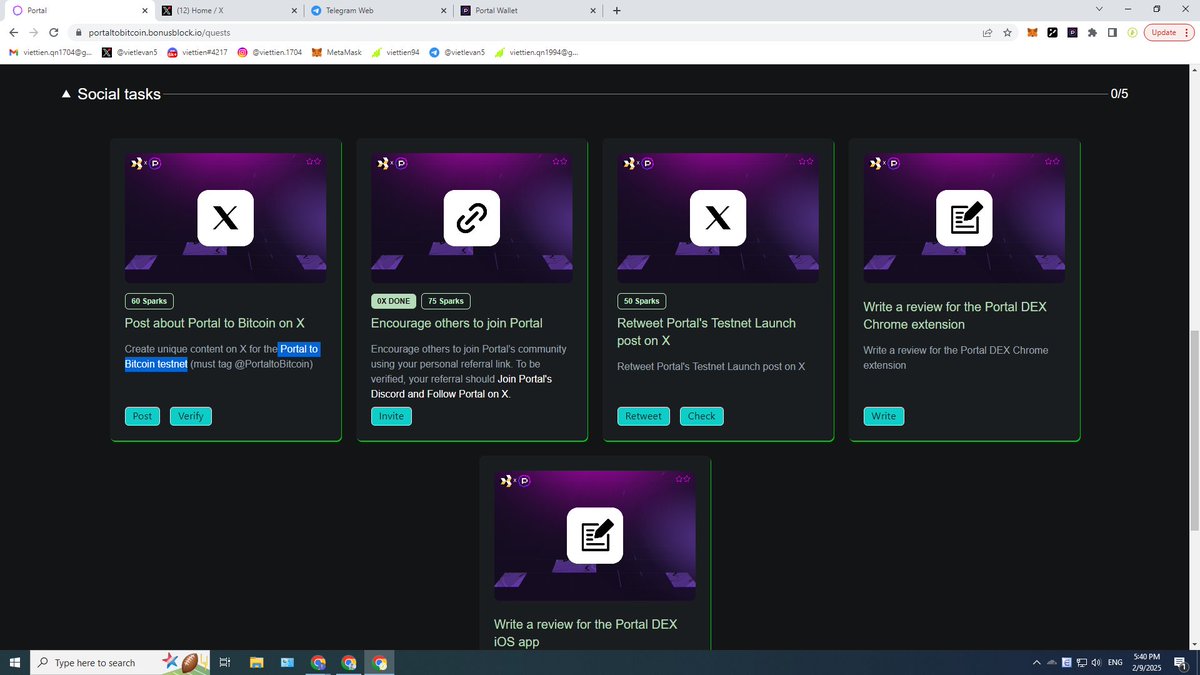
Task: Click the volume speaker icon in system tray
Action: coord(1097,662)
